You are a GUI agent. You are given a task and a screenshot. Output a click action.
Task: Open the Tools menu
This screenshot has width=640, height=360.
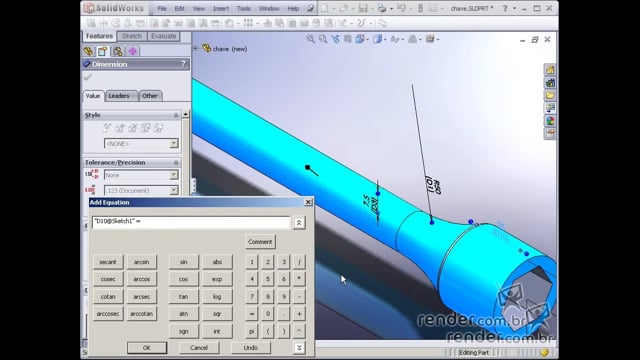click(x=244, y=9)
